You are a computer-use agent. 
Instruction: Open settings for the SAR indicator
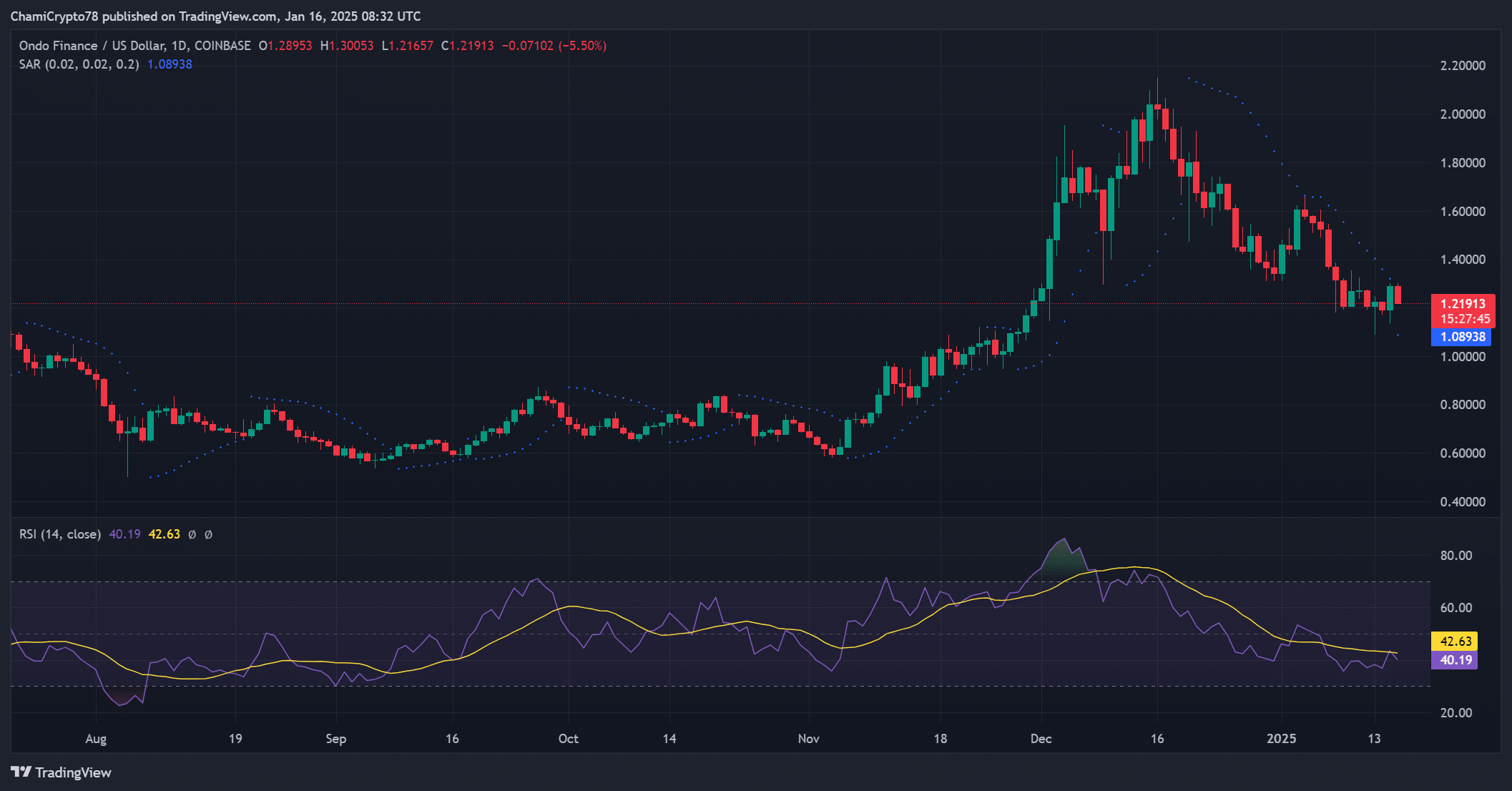79,64
